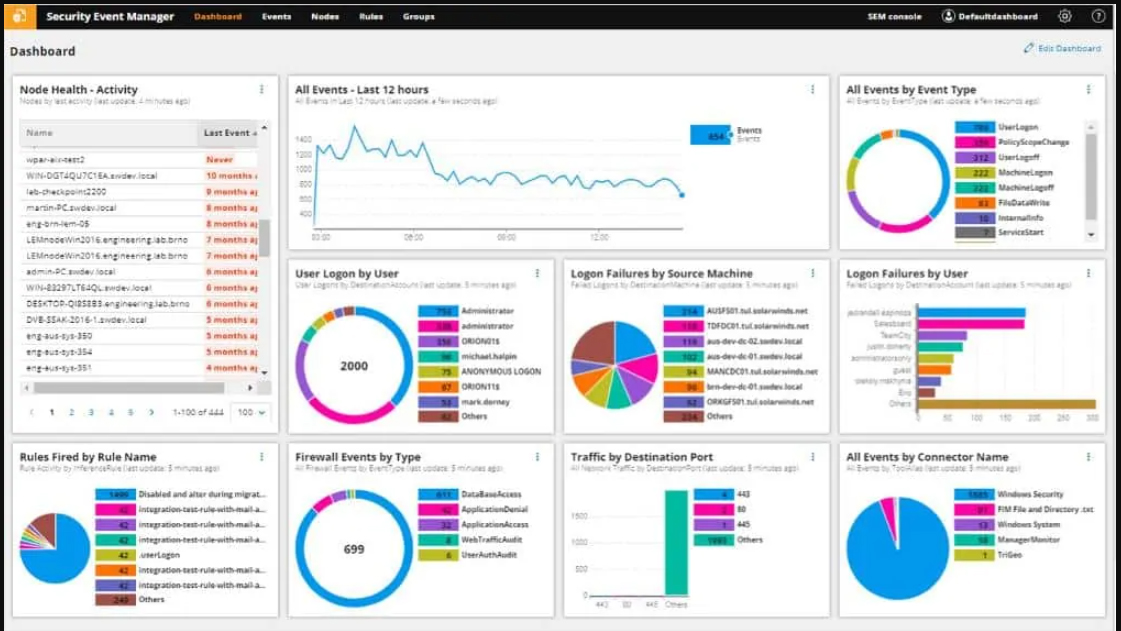Open the Groups tab
The width and height of the screenshot is (1121, 631).
coord(418,16)
